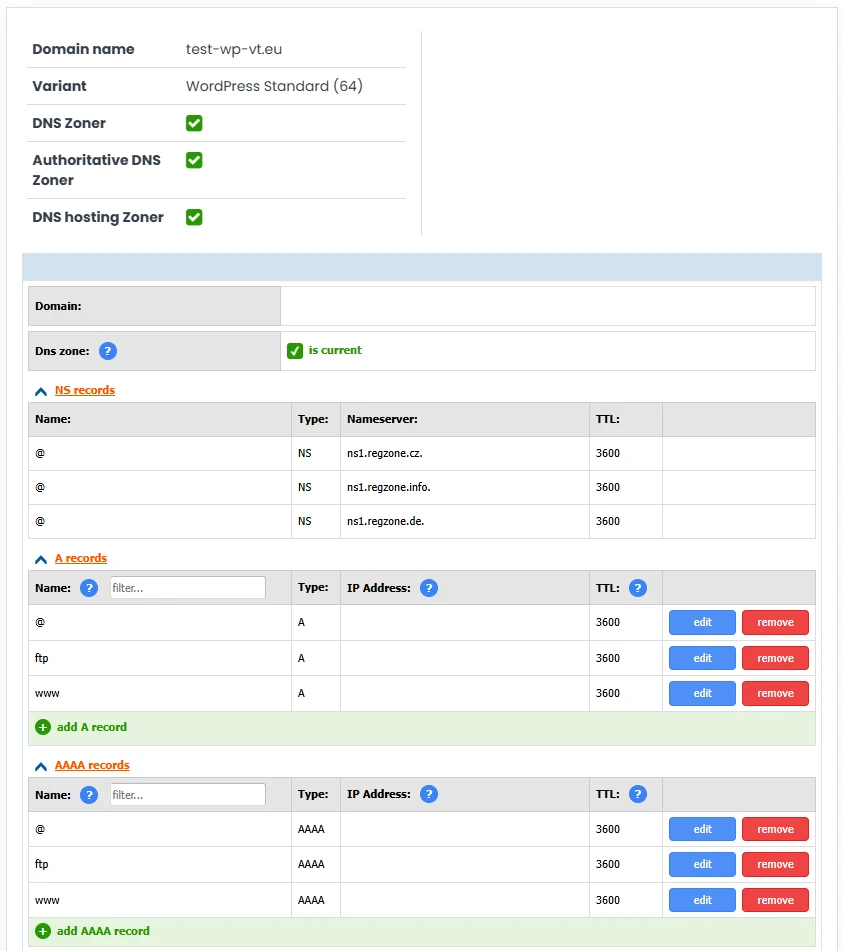Collapse the A records section
843x951 pixels.
tap(39, 558)
